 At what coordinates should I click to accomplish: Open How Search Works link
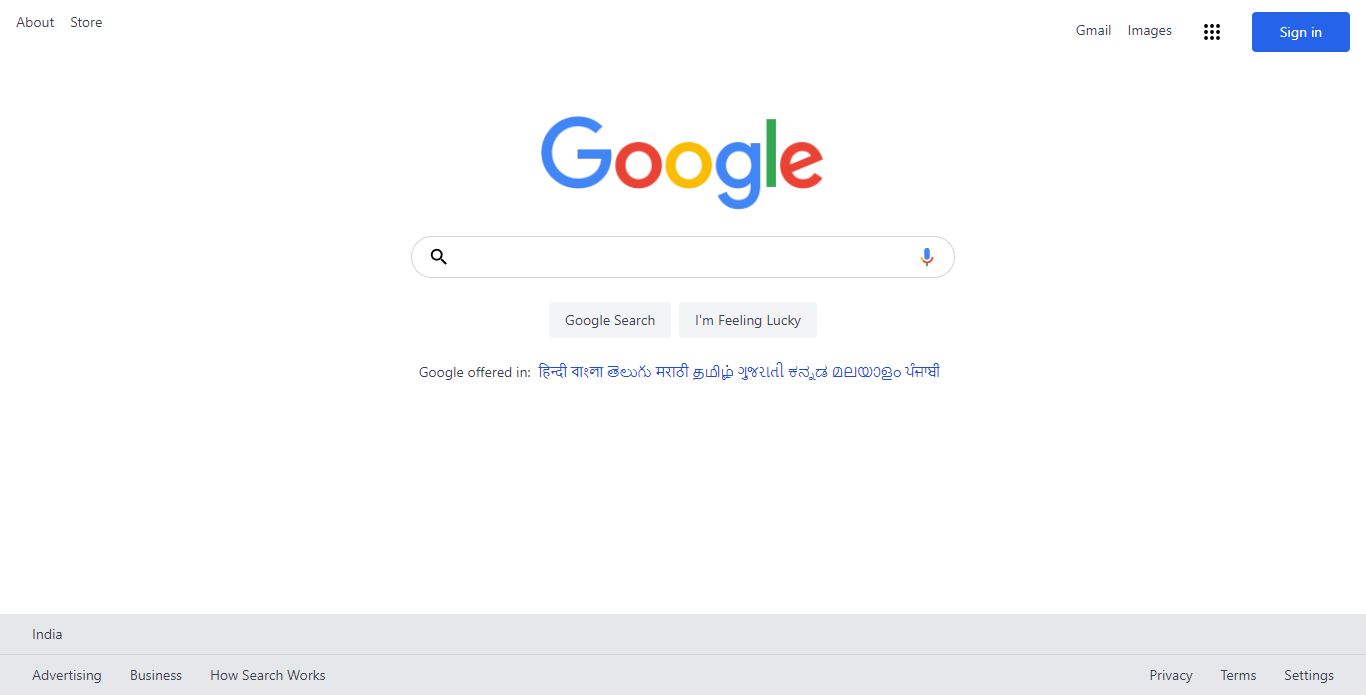(268, 675)
